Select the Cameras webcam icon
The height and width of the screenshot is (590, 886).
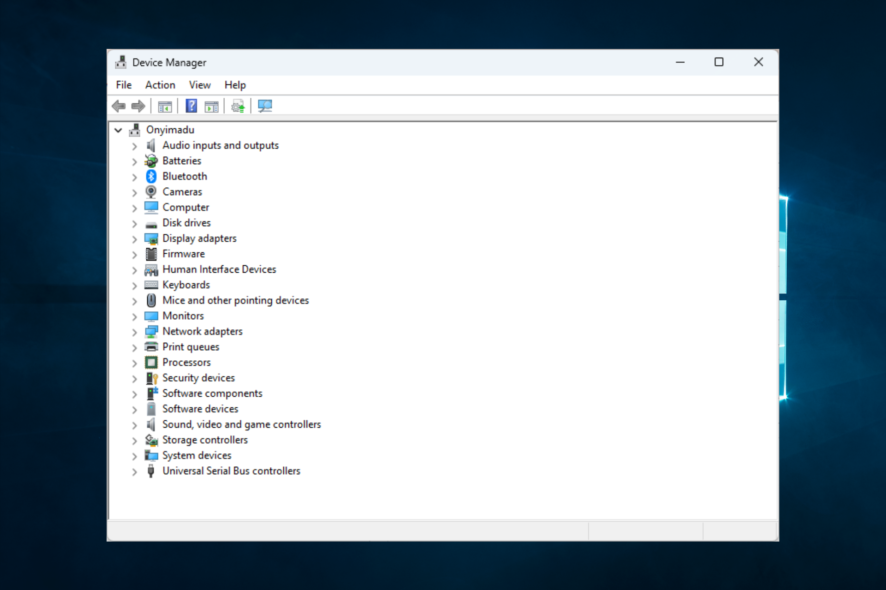coord(151,192)
